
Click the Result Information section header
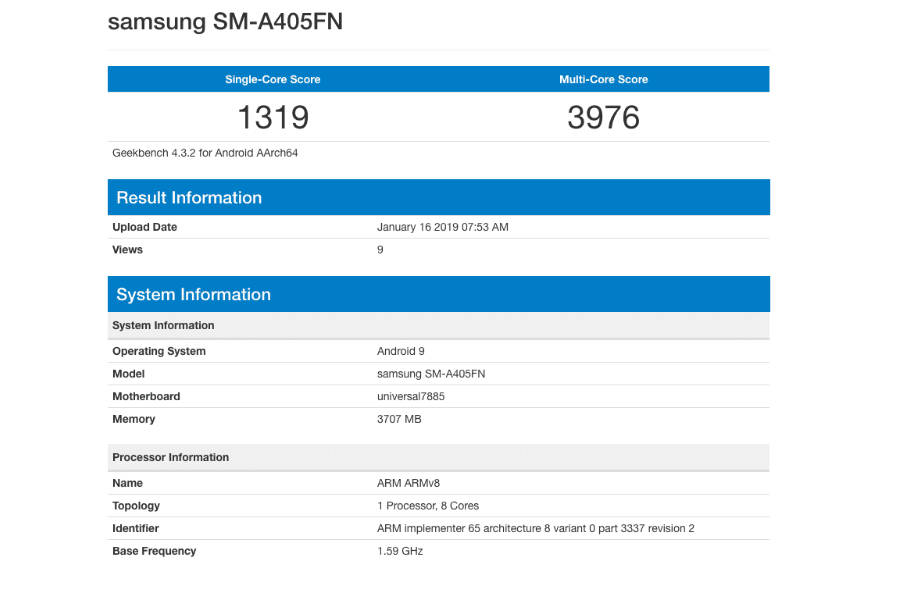click(189, 197)
